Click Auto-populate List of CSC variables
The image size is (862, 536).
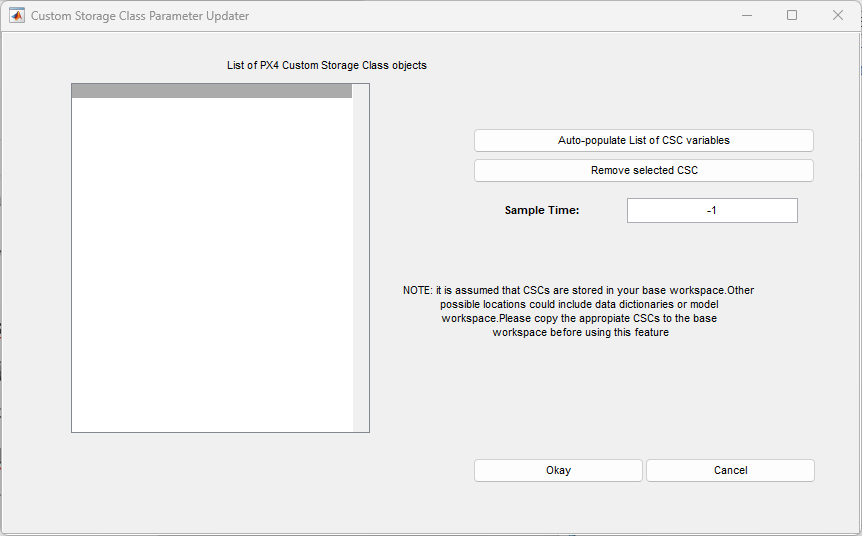644,140
